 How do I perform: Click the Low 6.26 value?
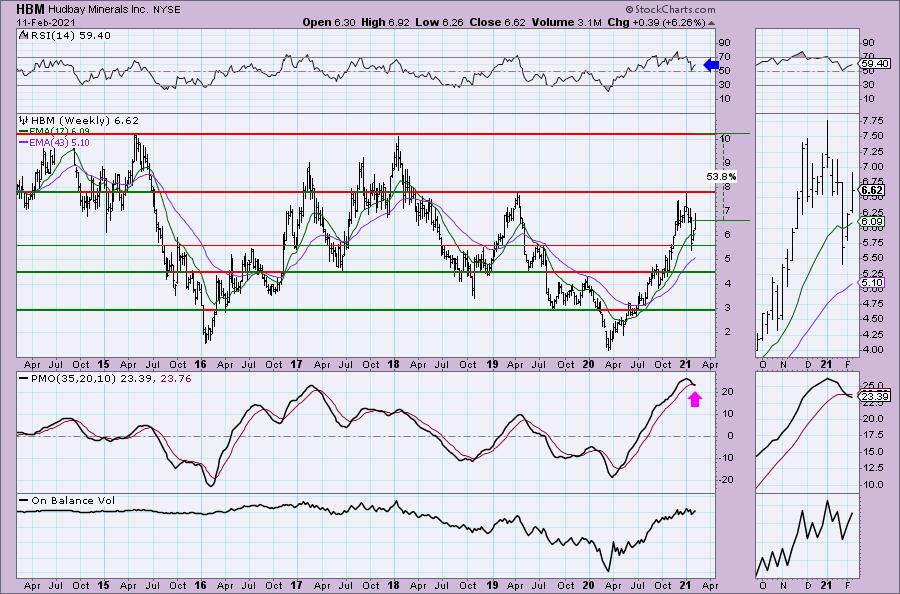click(439, 22)
